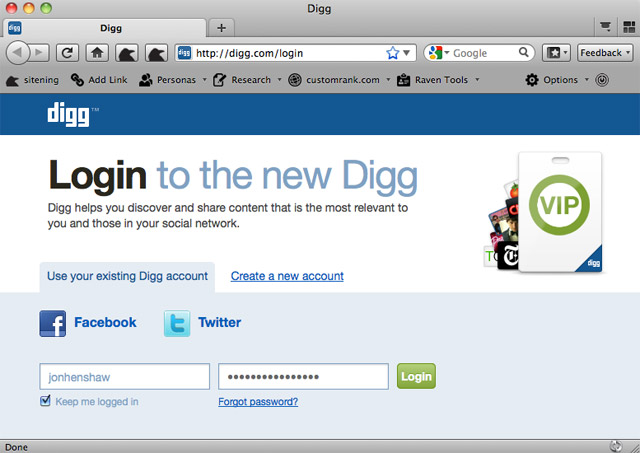
Task: Click the username field containing jonhenshaw
Action: [x=124, y=376]
